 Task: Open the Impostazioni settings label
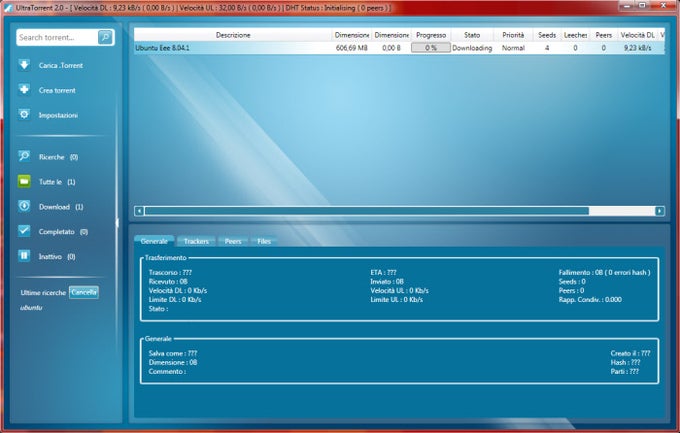click(58, 115)
